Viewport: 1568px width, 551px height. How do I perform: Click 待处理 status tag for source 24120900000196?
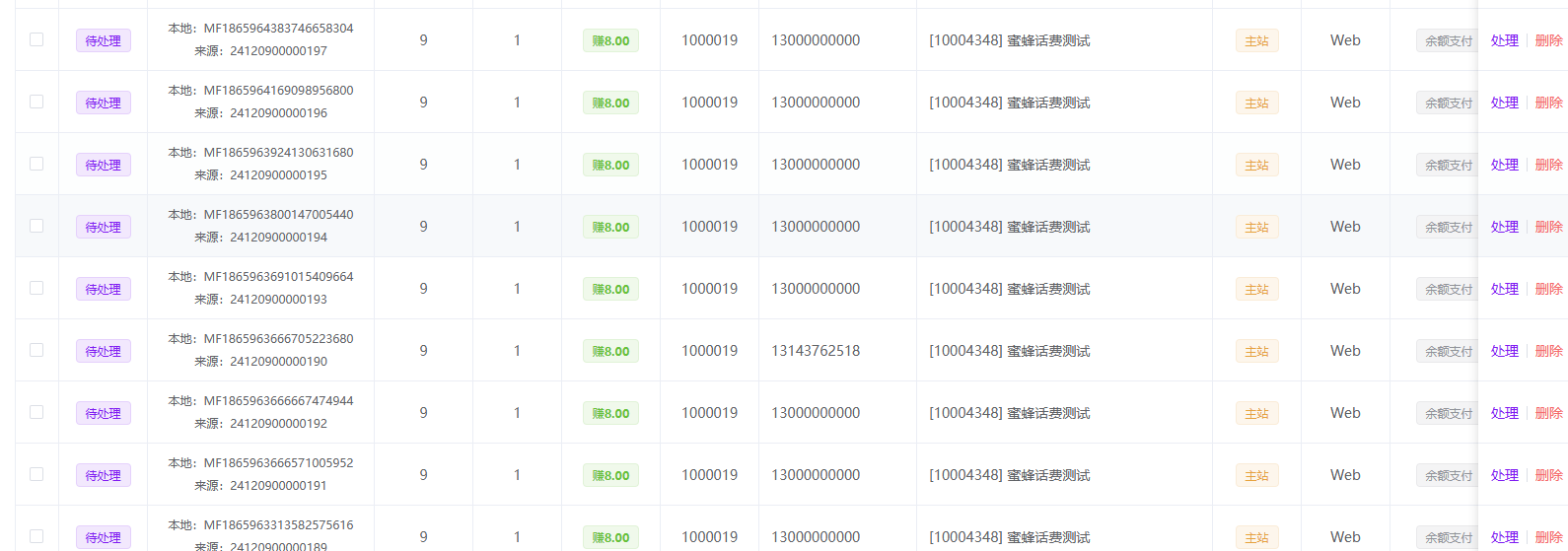pyautogui.click(x=104, y=103)
